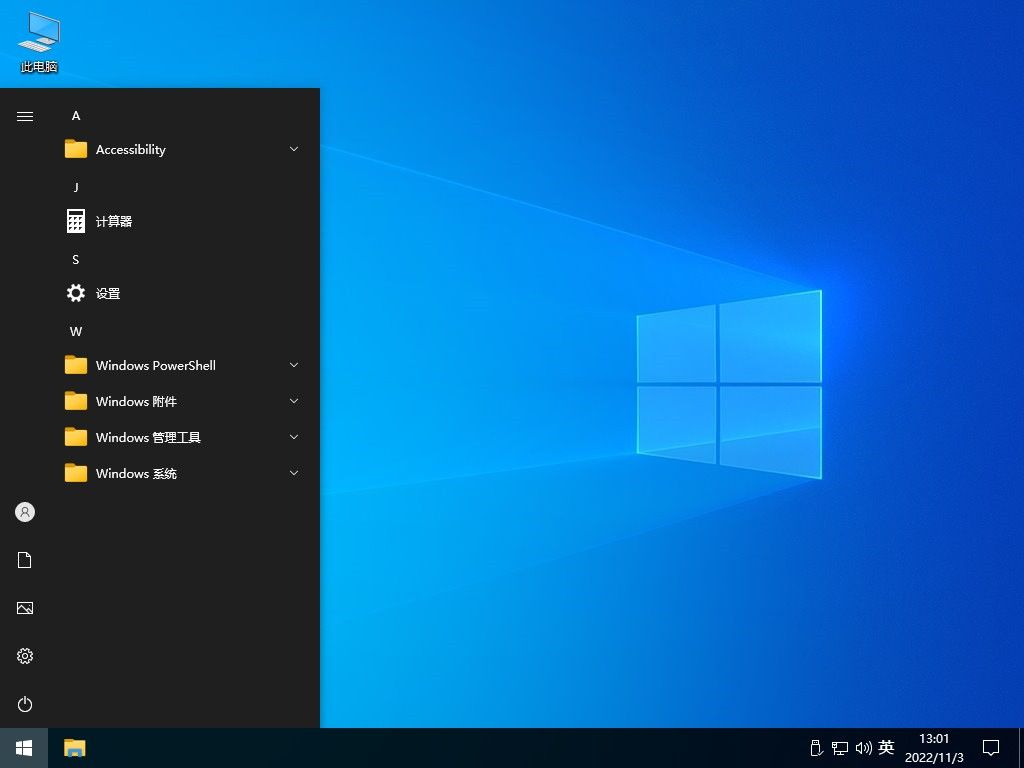This screenshot has height=768, width=1024.
Task: Open the This PC desktop icon
Action: click(39, 42)
